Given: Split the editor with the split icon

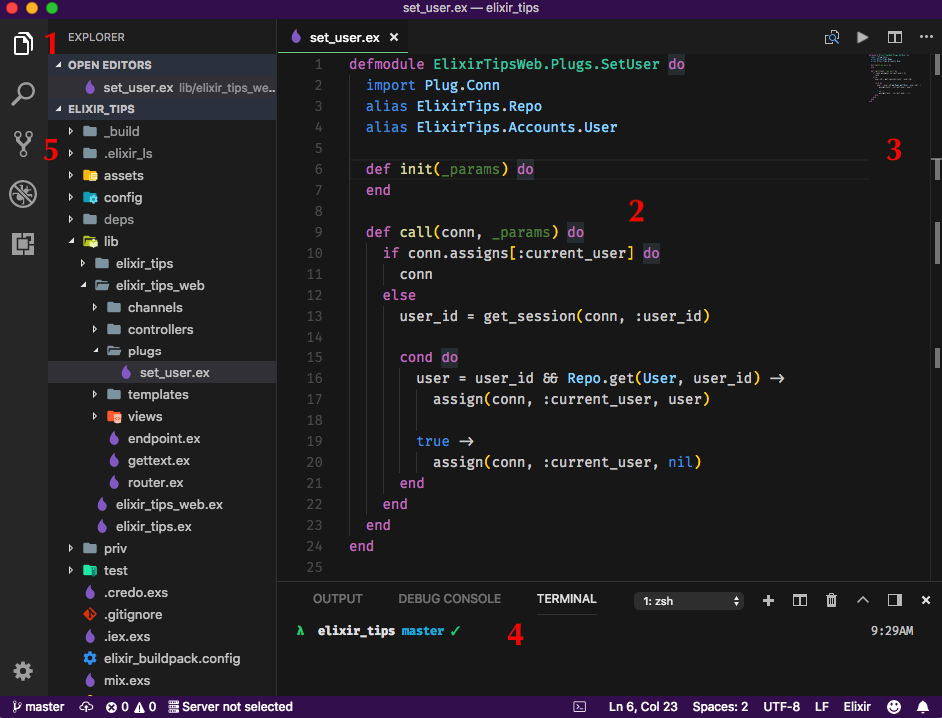Looking at the screenshot, I should [x=894, y=37].
